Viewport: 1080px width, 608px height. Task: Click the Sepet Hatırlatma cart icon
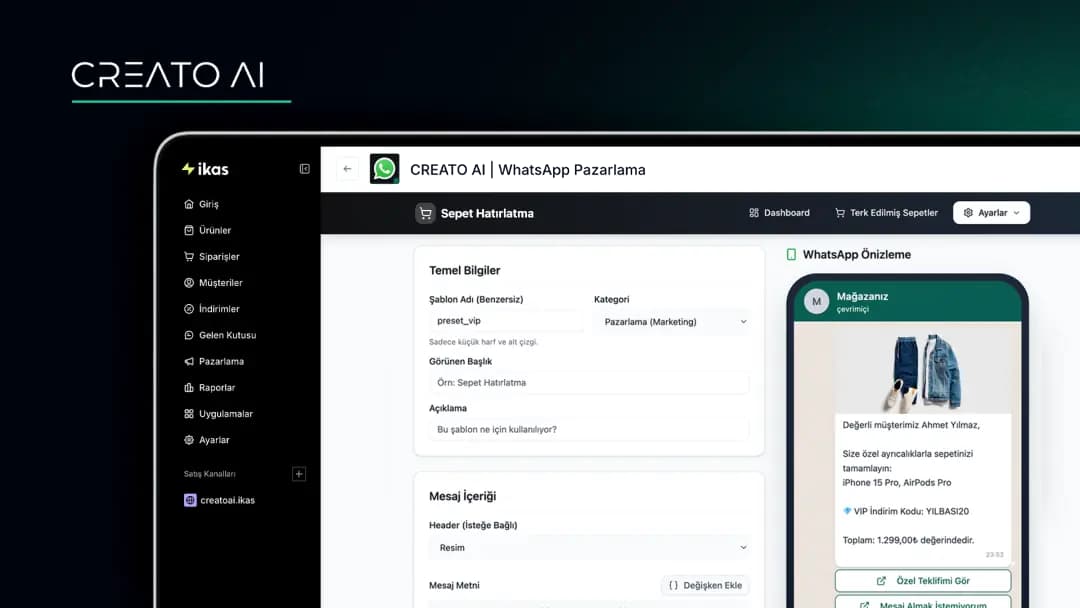(426, 213)
